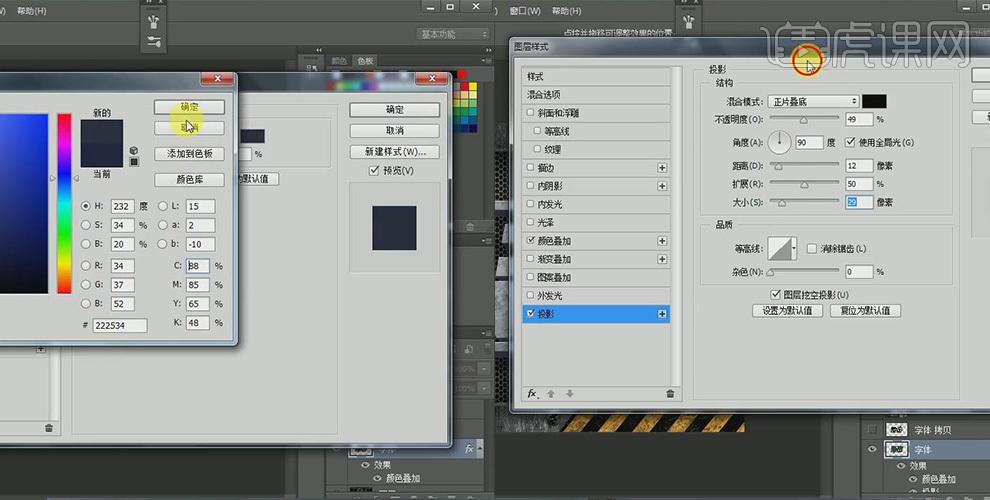Select the L lightness radio button

point(162,206)
